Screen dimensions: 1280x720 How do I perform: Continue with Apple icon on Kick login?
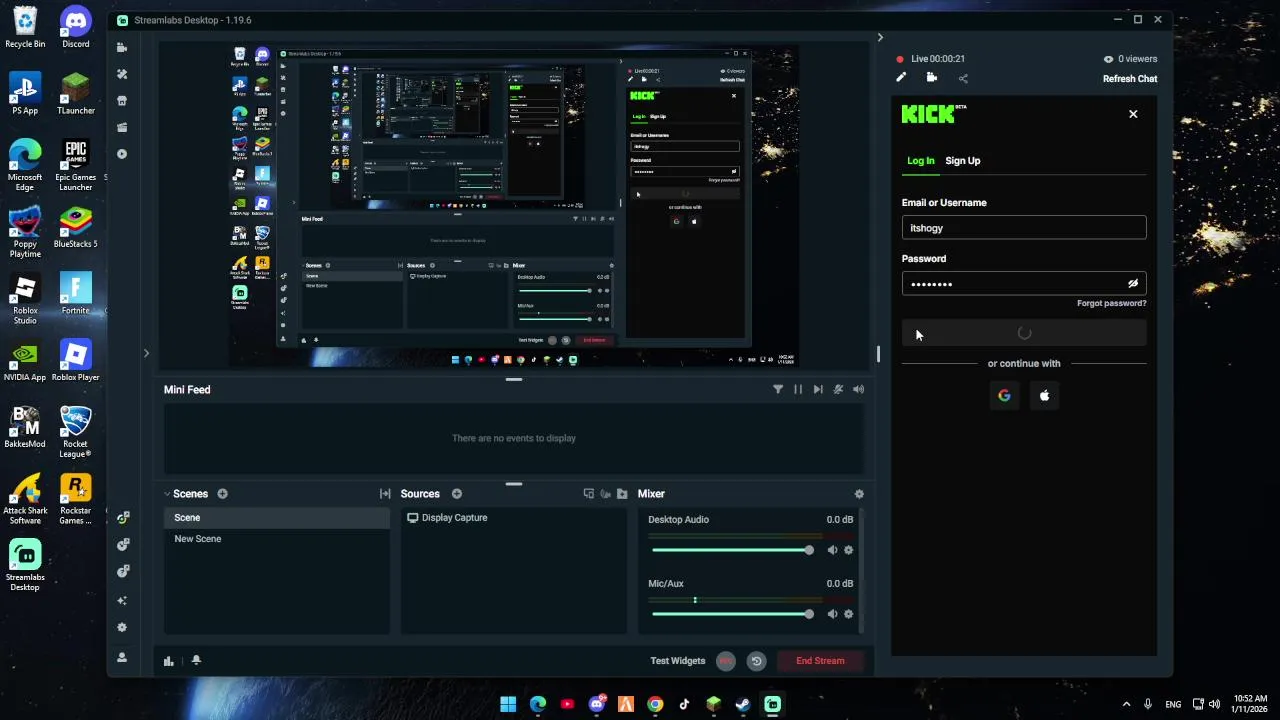click(1044, 395)
